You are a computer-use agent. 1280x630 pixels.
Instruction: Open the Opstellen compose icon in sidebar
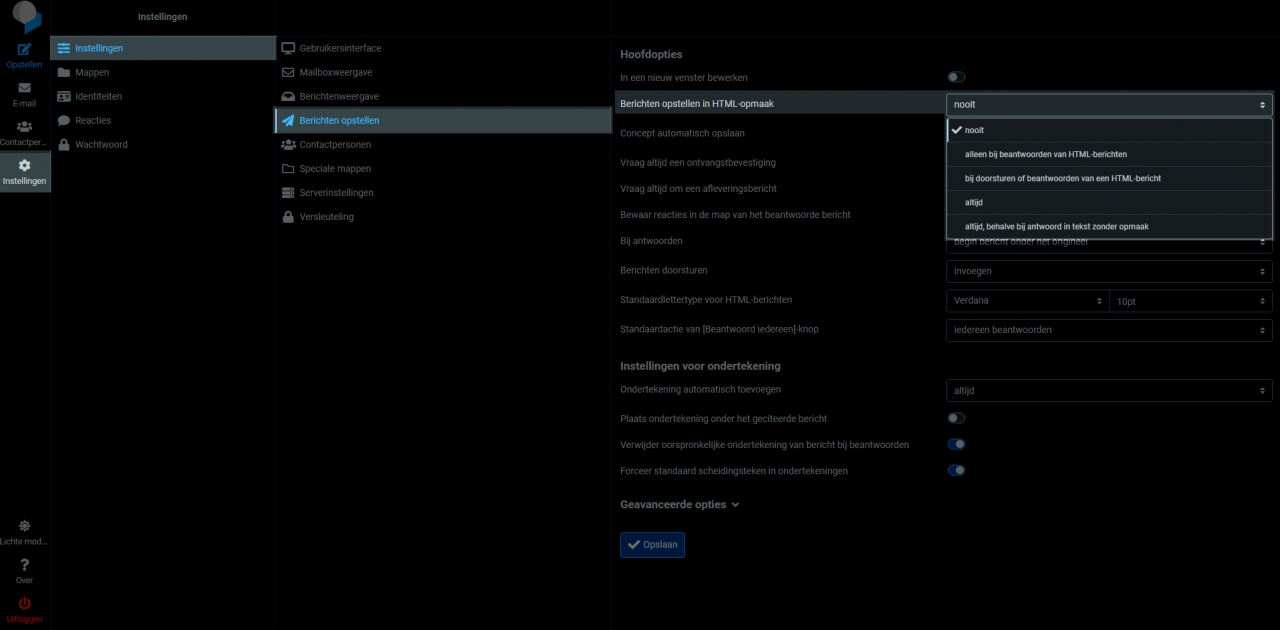tap(24, 50)
